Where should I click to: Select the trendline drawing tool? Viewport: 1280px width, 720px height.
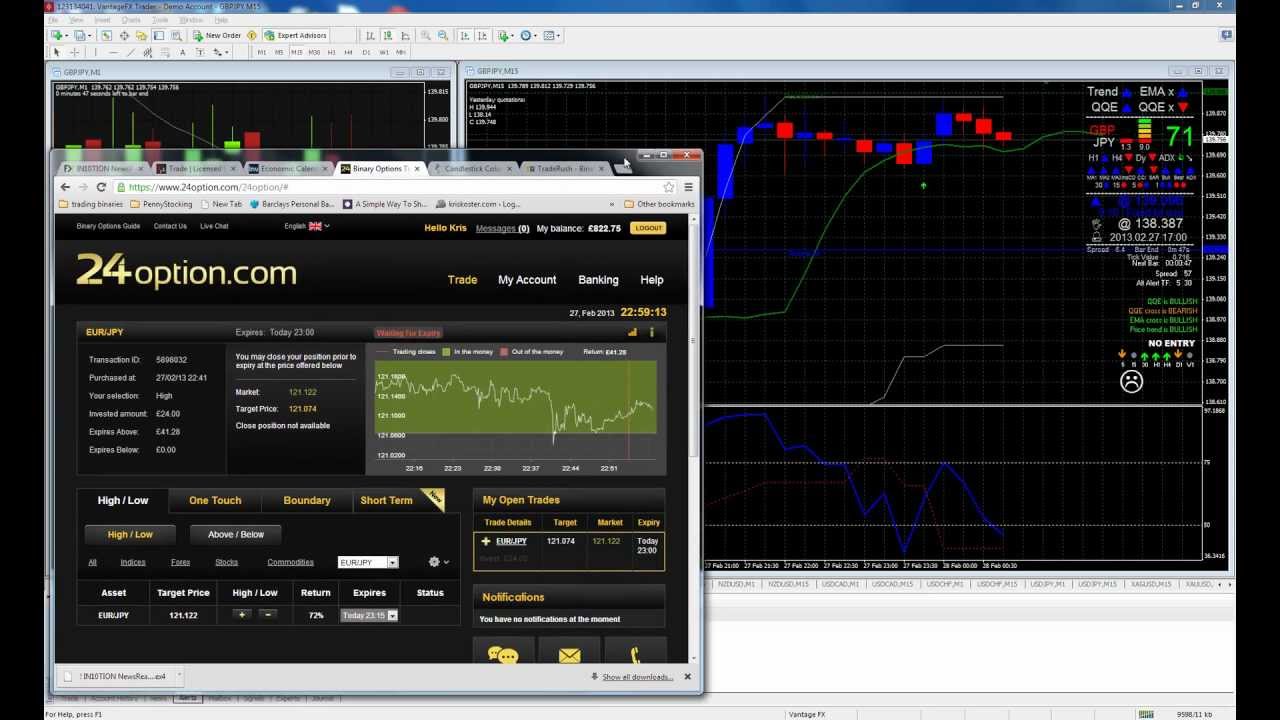[x=130, y=52]
